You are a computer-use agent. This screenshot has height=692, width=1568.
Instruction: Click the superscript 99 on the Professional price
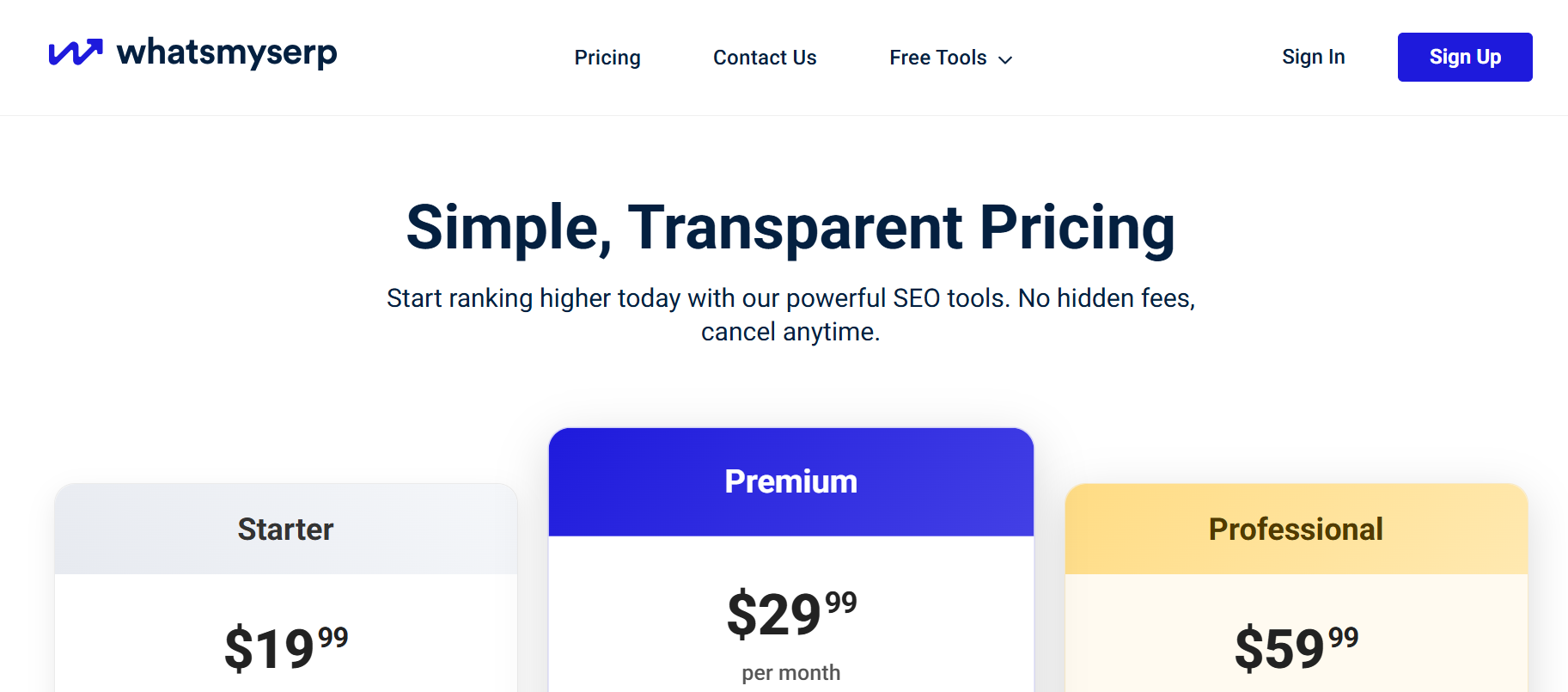tap(1344, 637)
